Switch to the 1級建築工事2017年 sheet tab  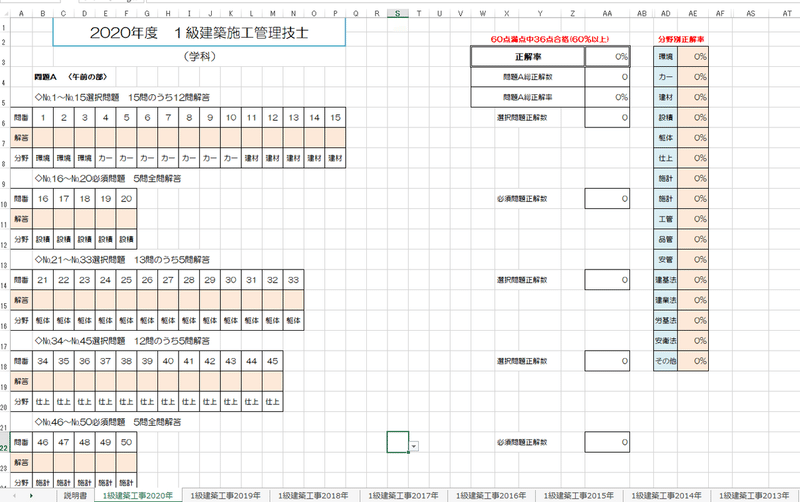[403, 496]
